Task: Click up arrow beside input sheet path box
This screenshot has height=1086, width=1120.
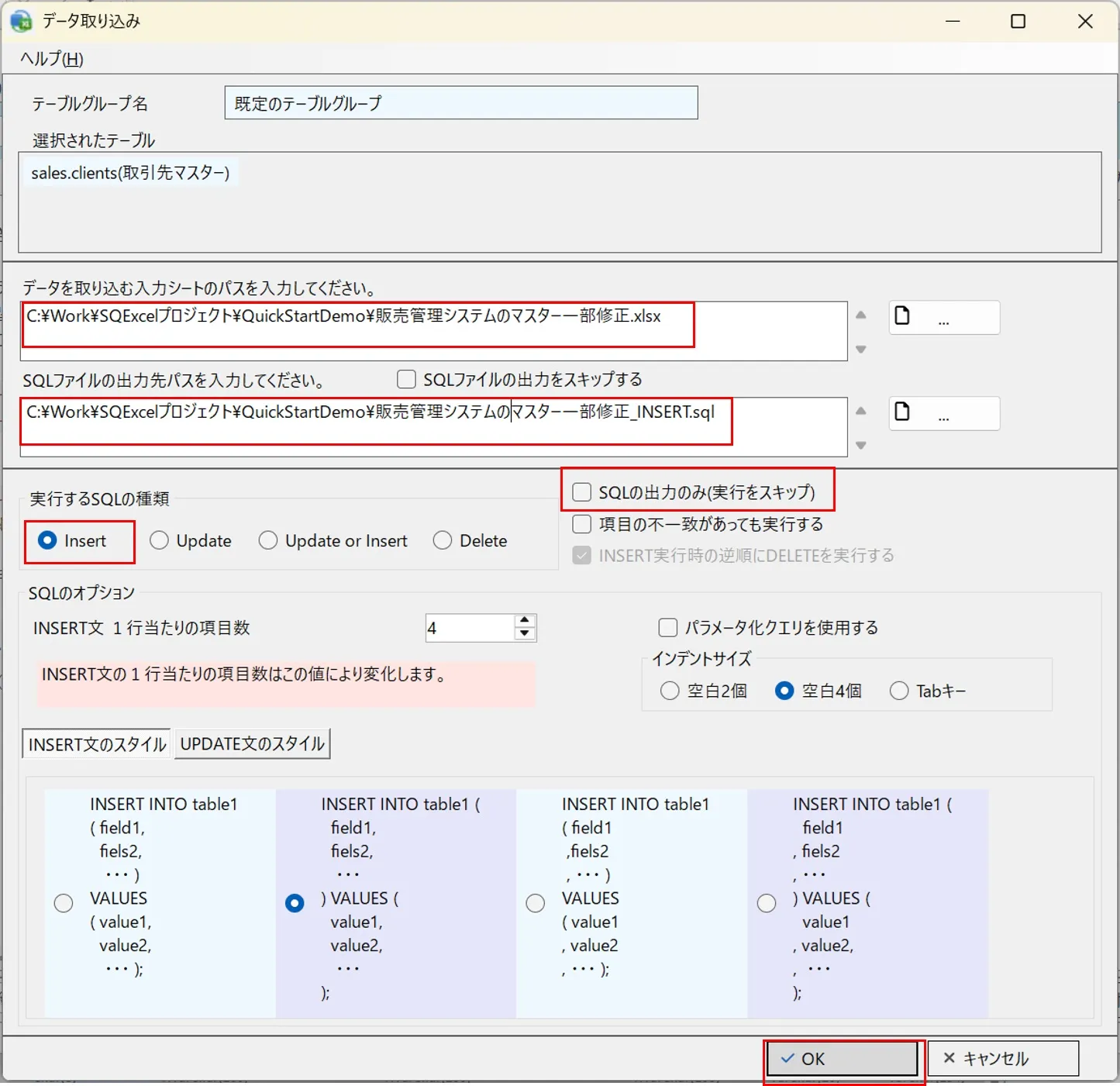Action: [x=861, y=315]
